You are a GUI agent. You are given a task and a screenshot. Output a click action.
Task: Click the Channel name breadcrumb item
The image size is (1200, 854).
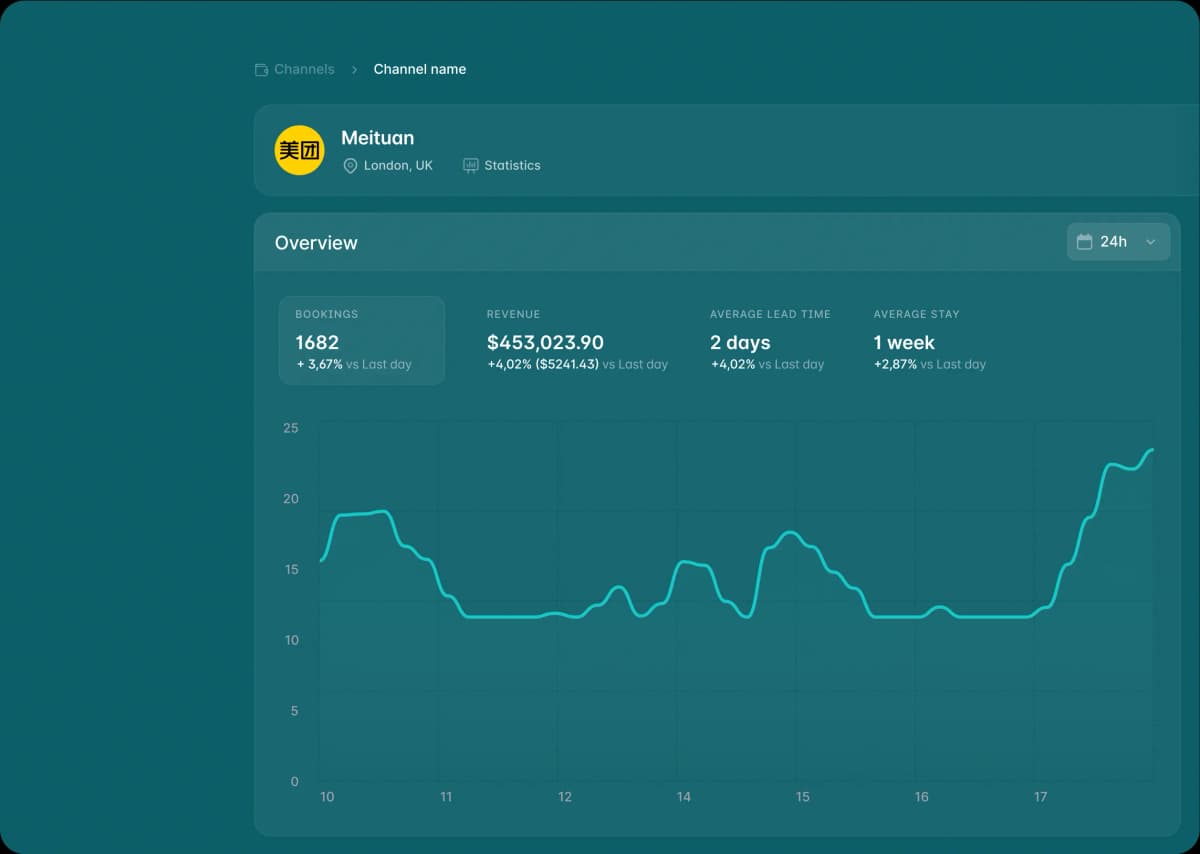pos(419,70)
